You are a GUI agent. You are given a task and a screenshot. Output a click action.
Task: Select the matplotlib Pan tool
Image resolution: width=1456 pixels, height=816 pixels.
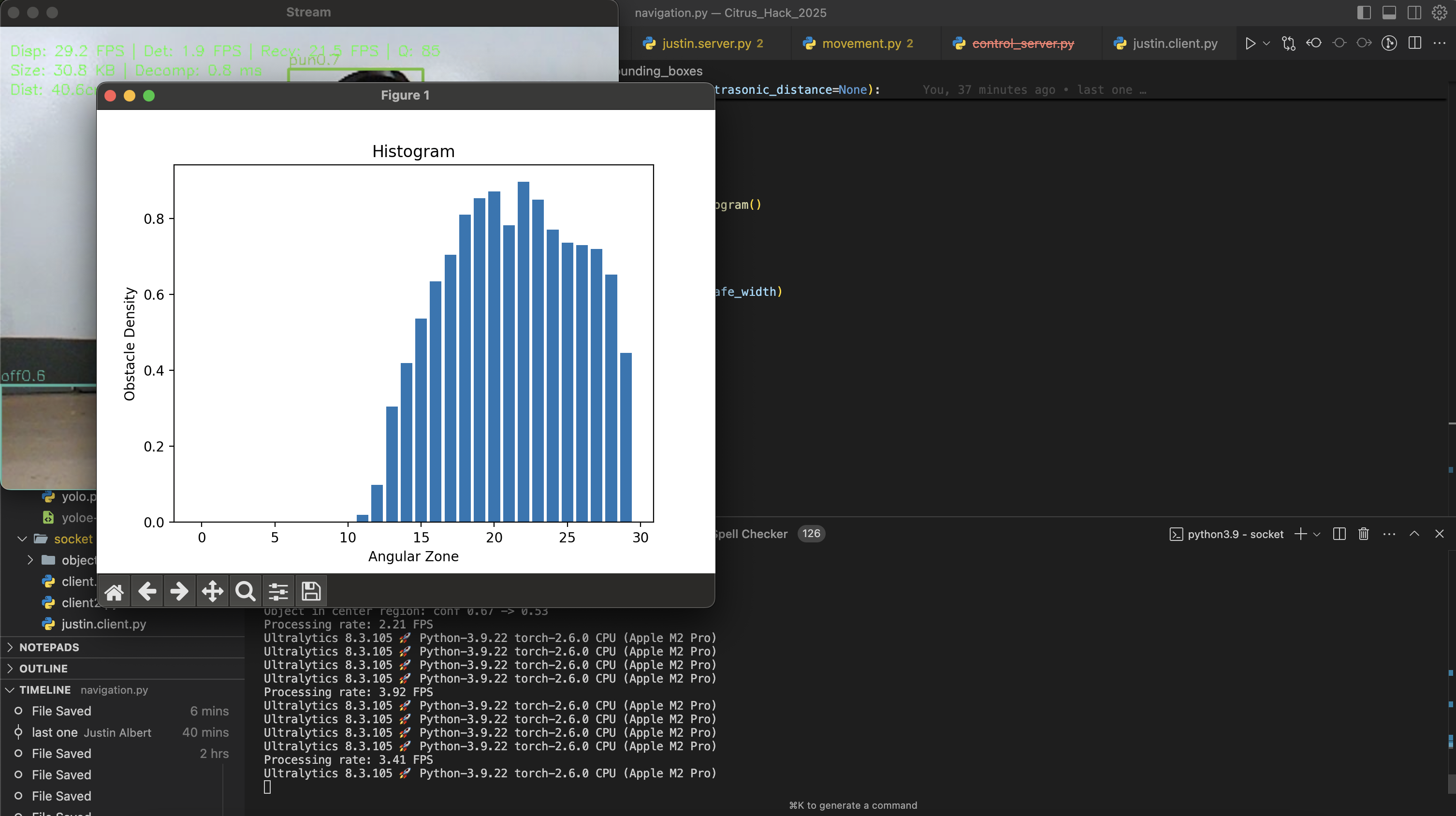(x=213, y=592)
